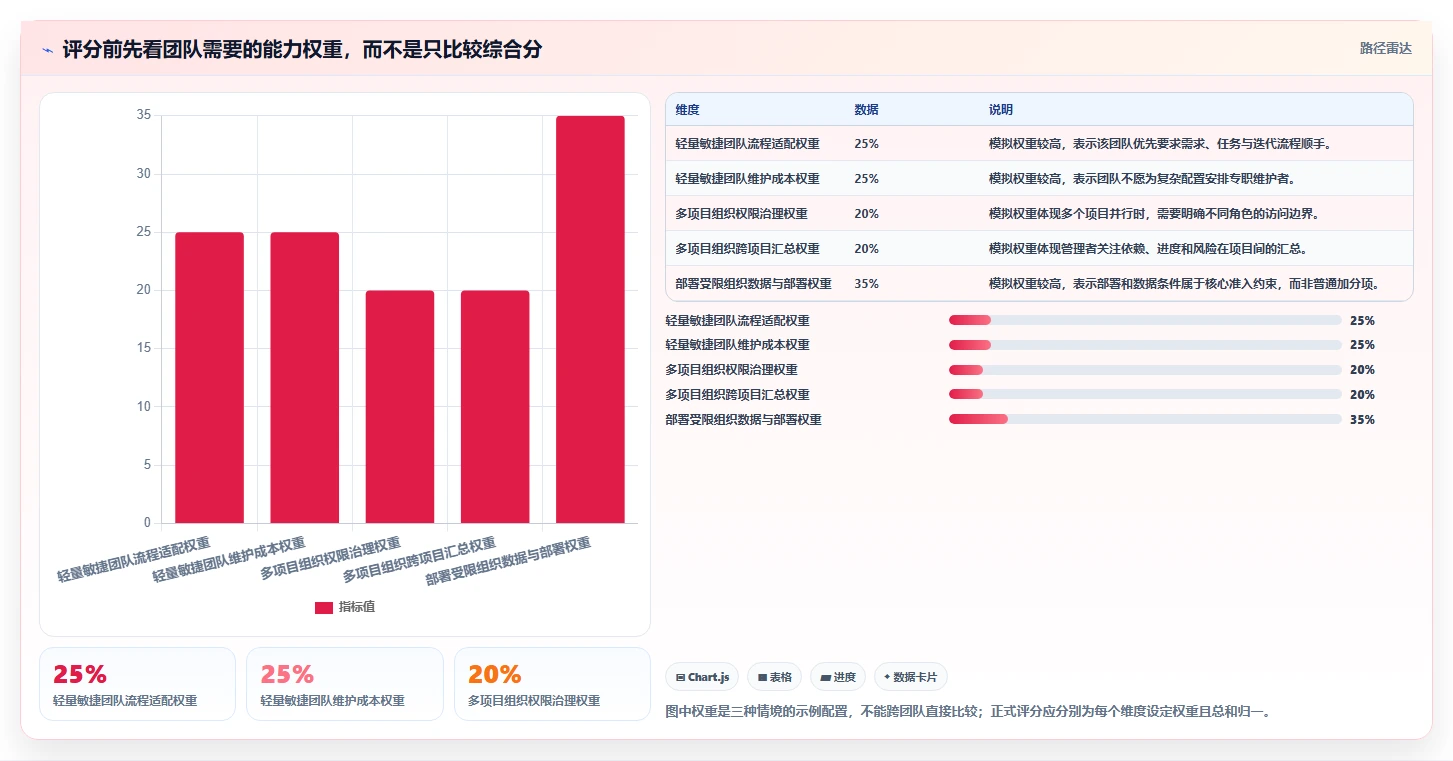1453x761 pixels.
Task: Click progress list label 多项目组织权限治理权重
Action: click(x=731, y=370)
